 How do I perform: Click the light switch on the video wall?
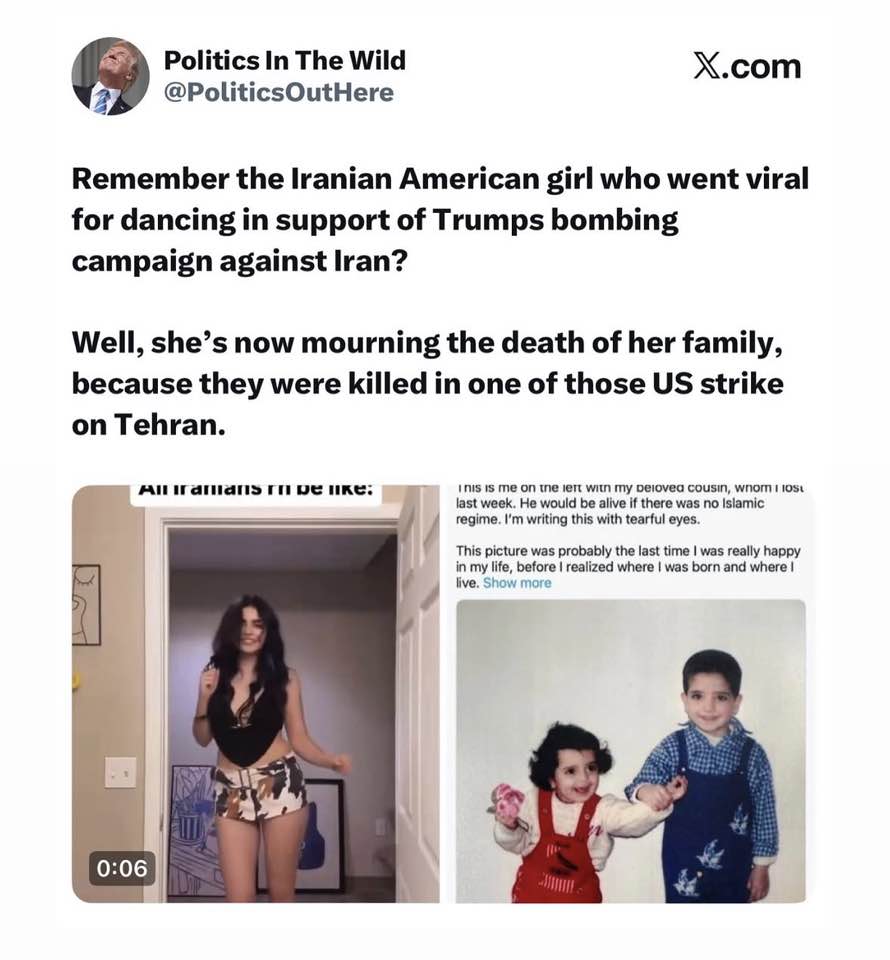(x=120, y=771)
